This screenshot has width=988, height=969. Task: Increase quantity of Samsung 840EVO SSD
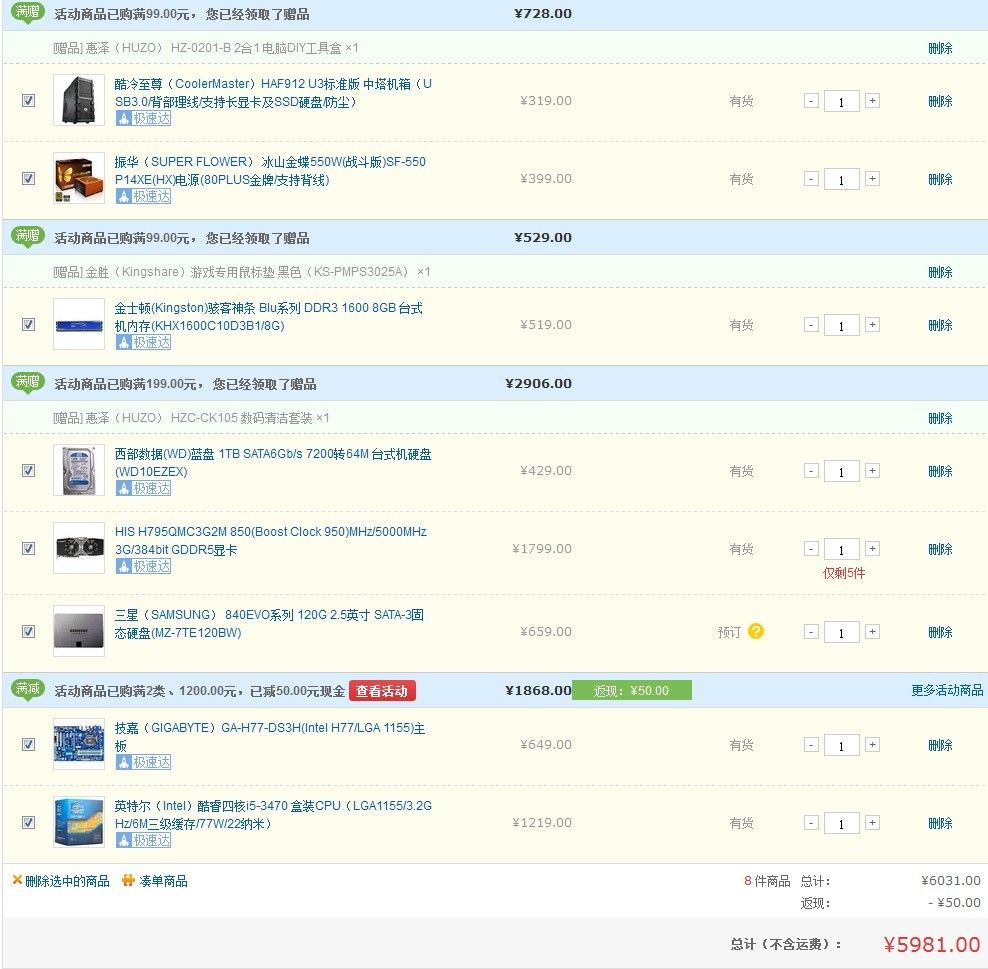872,632
